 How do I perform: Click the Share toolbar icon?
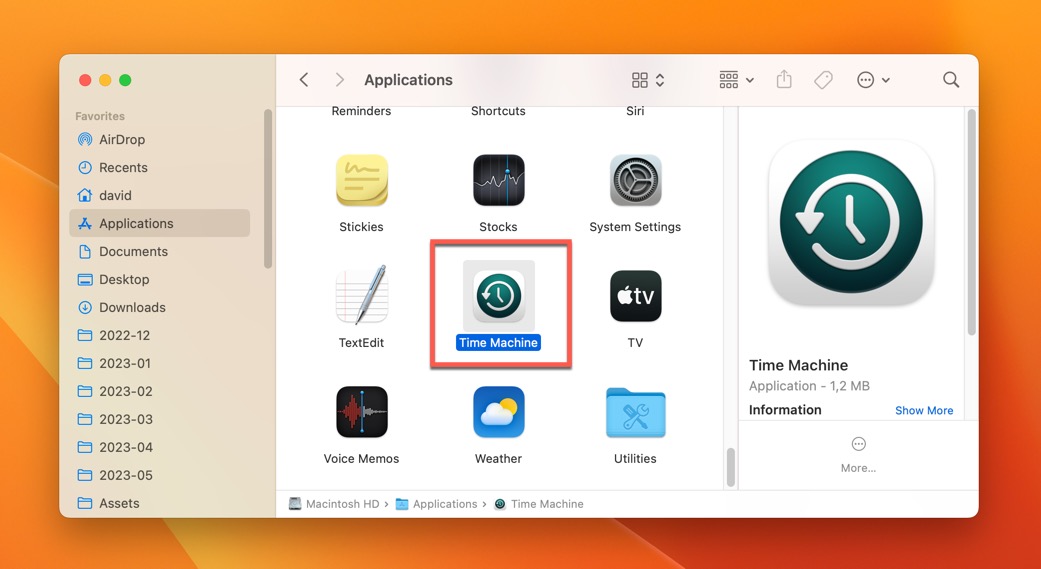click(x=784, y=79)
